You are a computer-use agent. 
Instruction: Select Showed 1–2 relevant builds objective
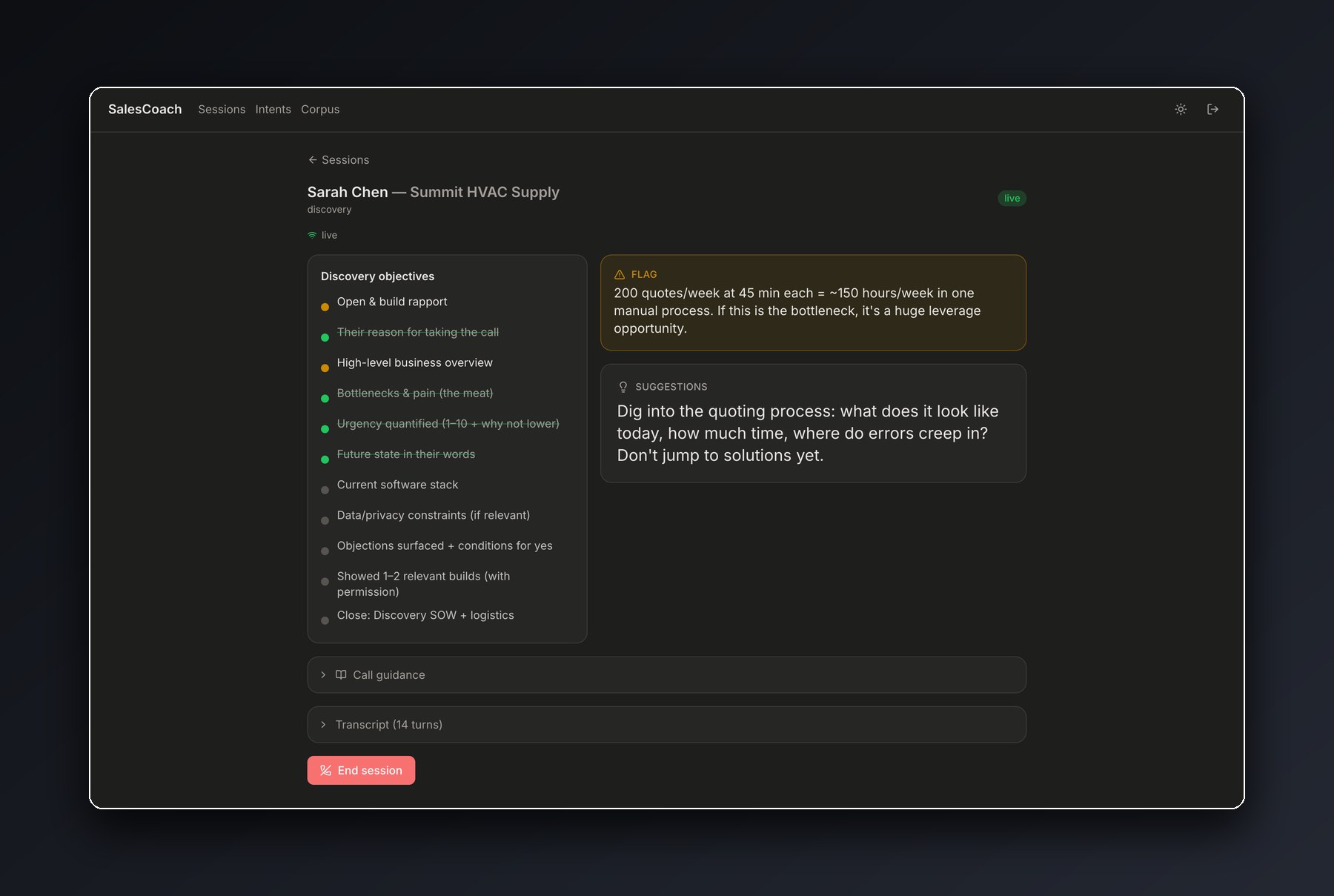click(424, 584)
